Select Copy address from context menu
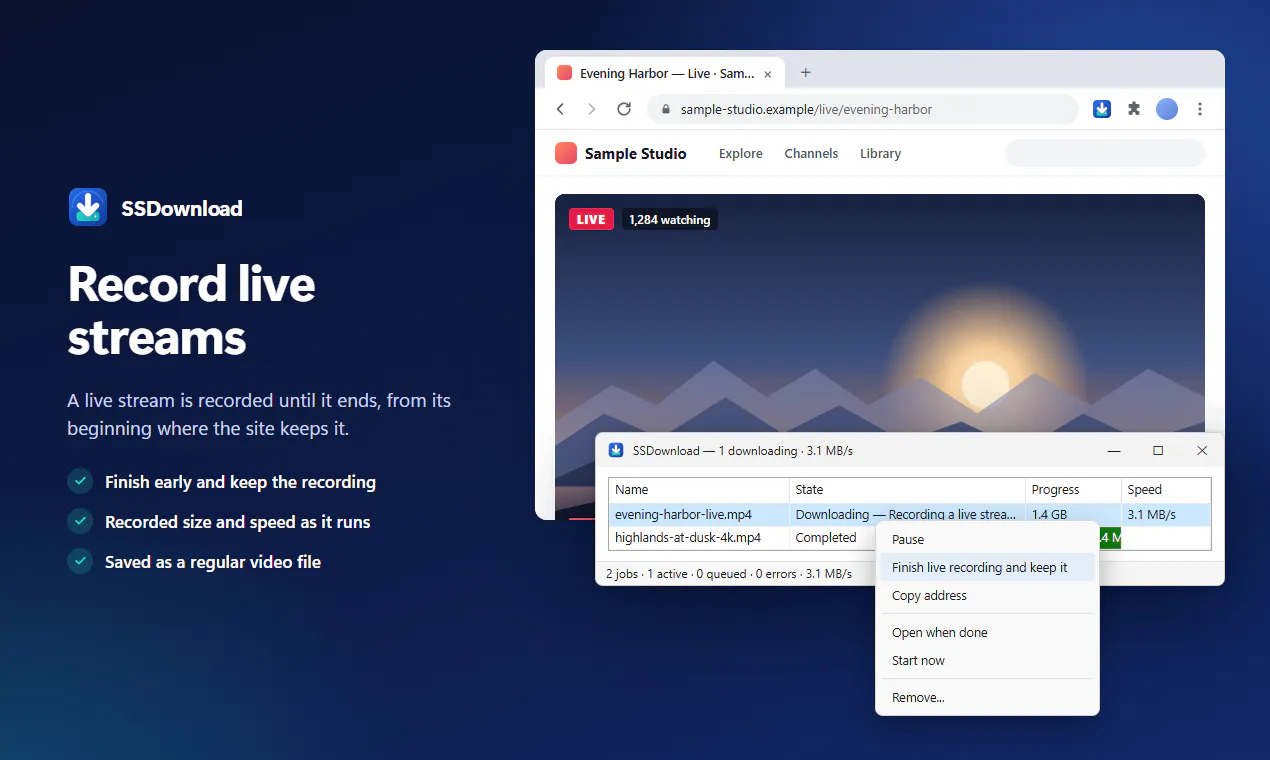The image size is (1270, 760). click(987, 595)
